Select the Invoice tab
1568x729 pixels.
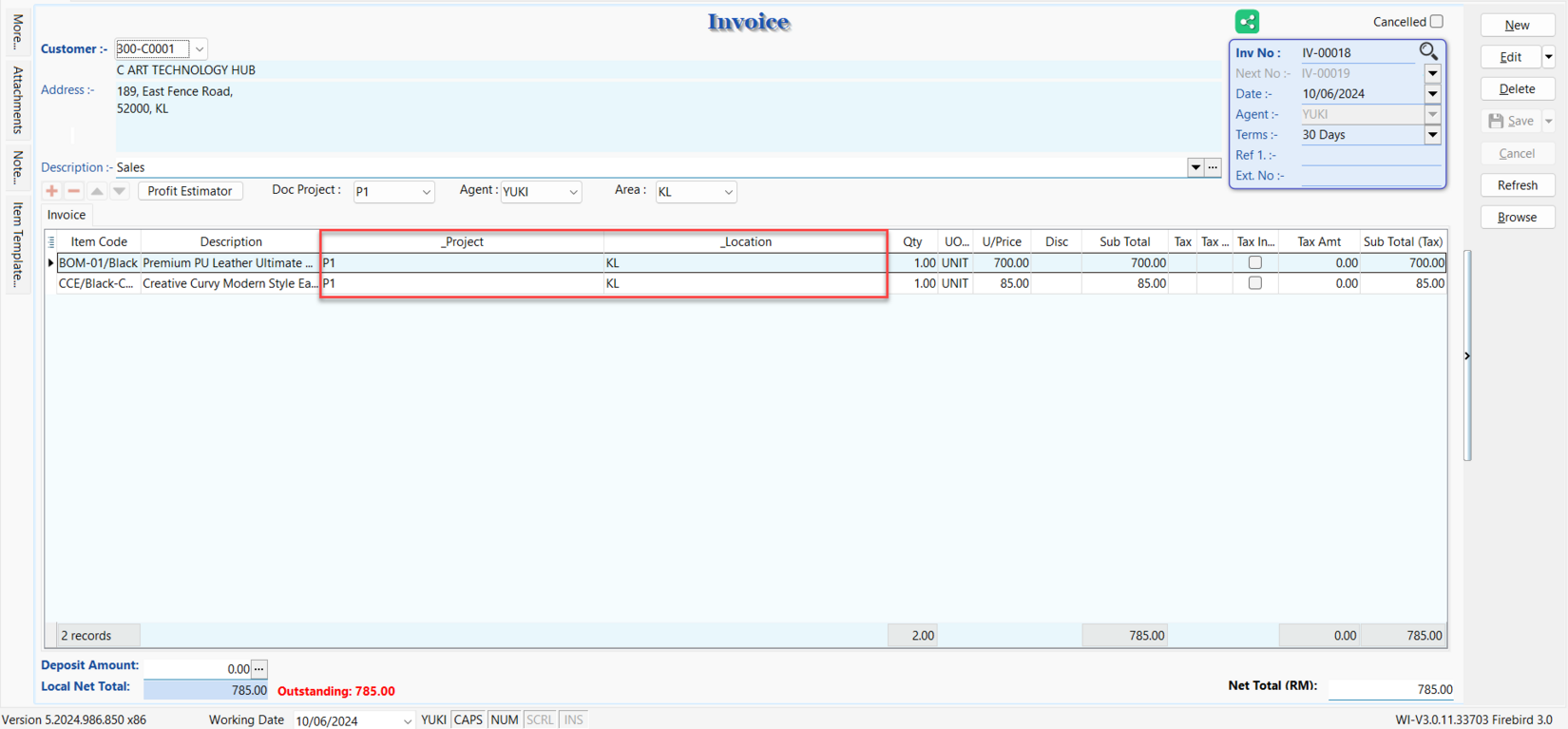click(x=67, y=215)
